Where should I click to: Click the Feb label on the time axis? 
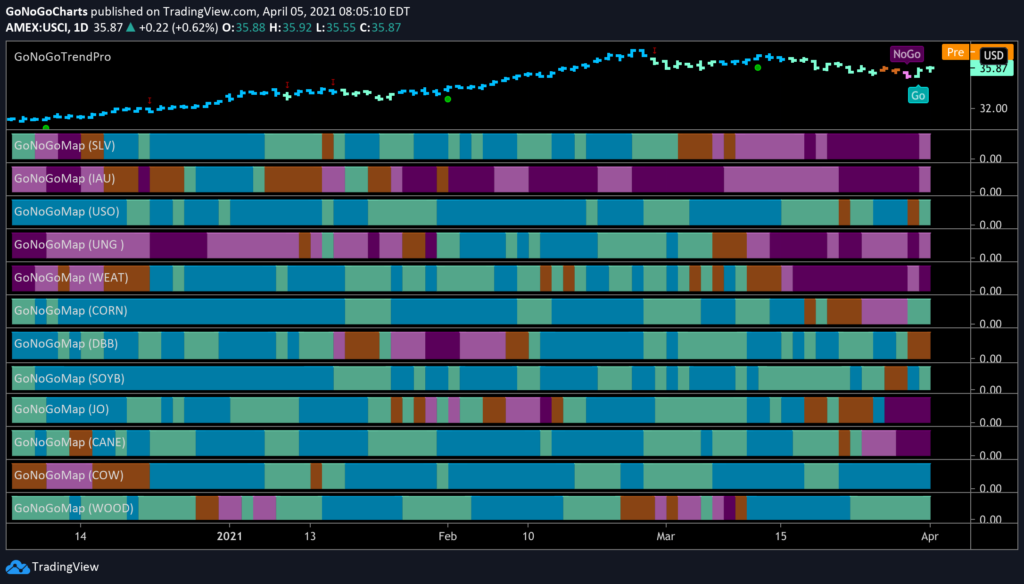click(x=447, y=536)
